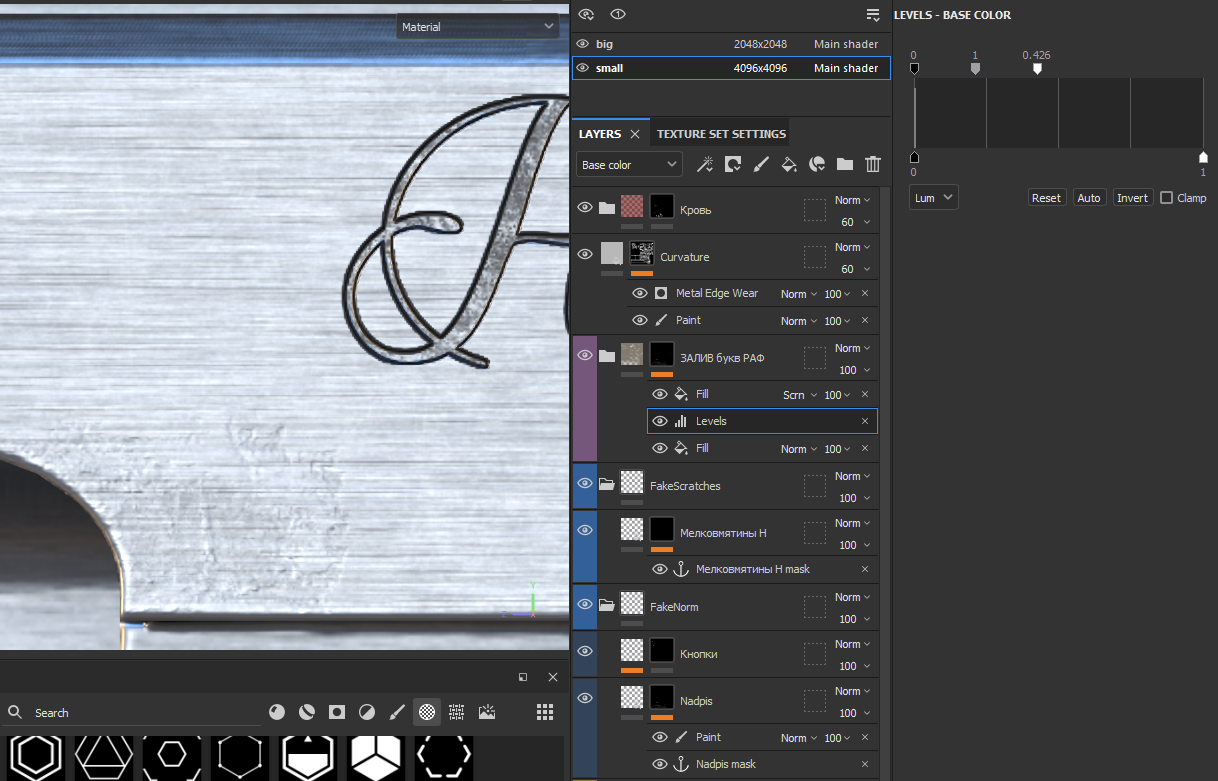Toggle visibility of big texture set
Screen dimensions: 1218x781
pyautogui.click(x=583, y=44)
